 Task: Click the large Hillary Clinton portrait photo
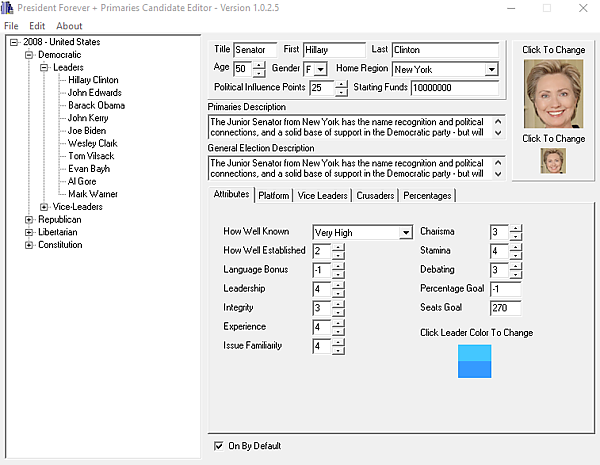(553, 94)
